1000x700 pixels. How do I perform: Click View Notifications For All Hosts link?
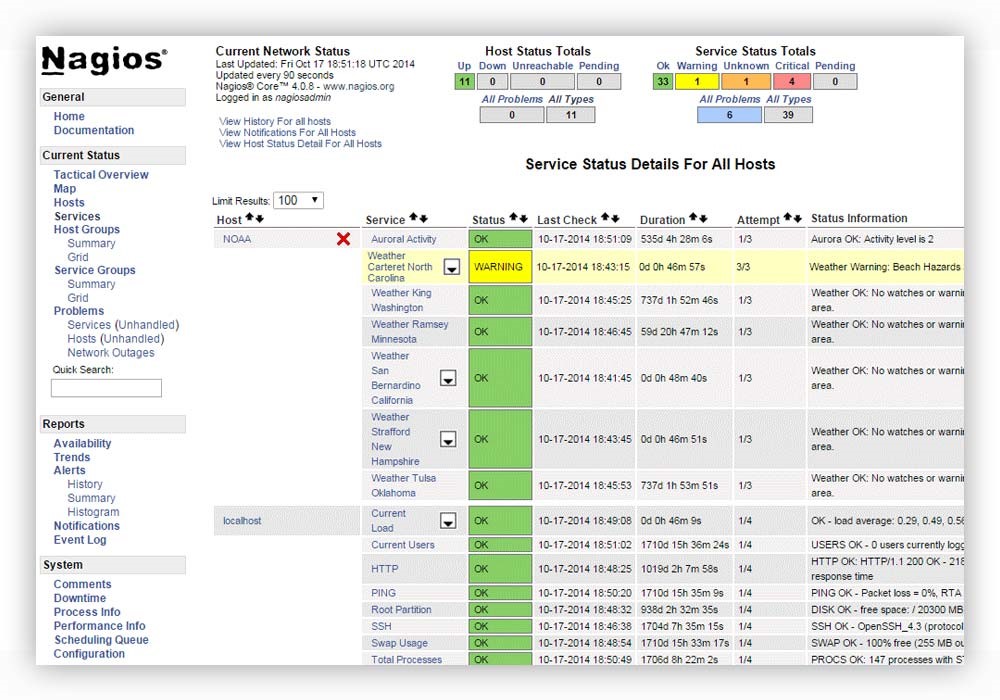coord(287,133)
